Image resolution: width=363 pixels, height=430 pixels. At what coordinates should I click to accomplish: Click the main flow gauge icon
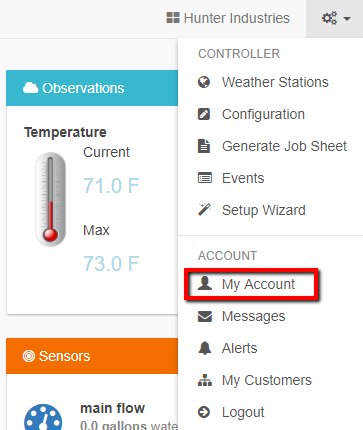pos(43,417)
